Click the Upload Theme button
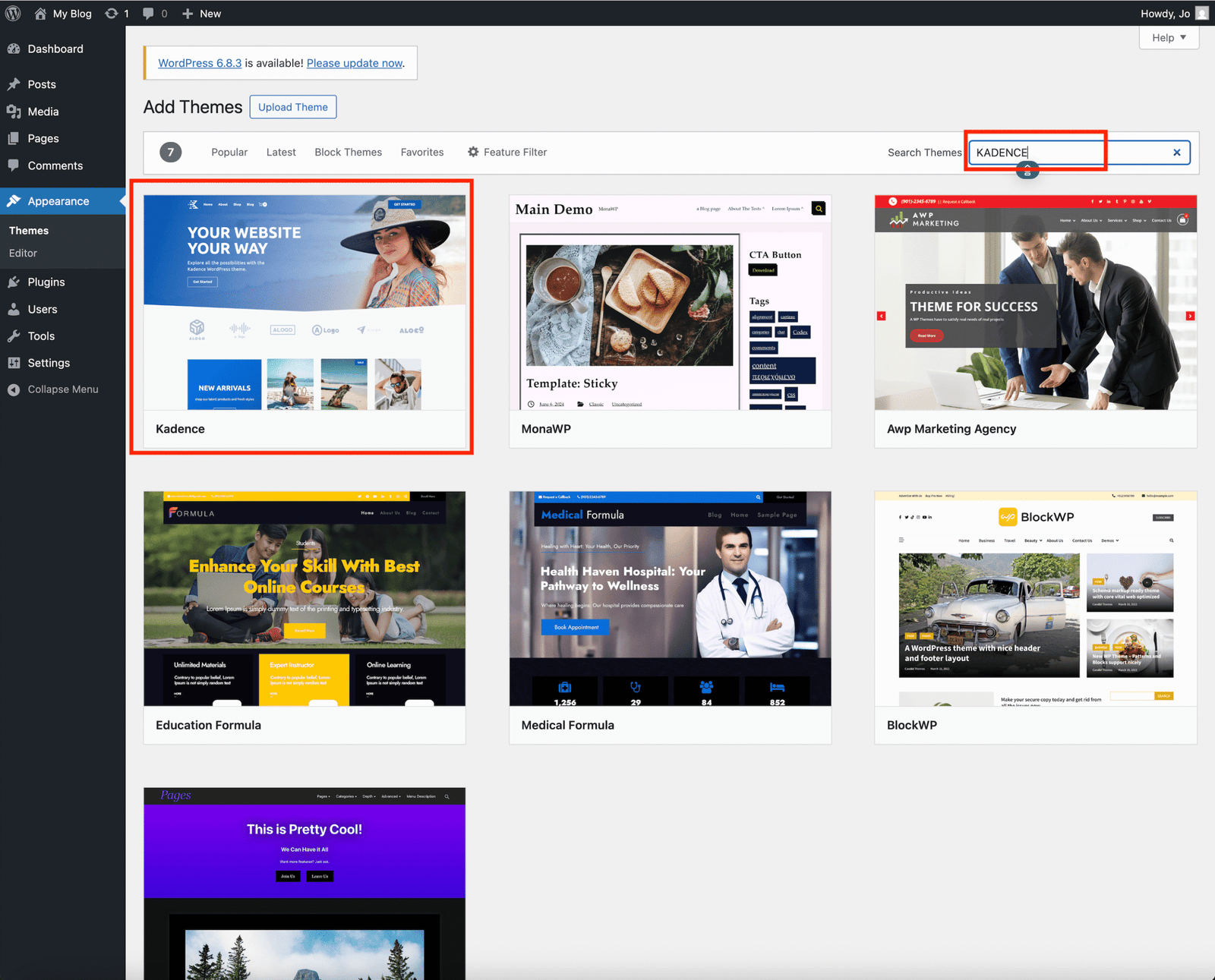 tap(292, 107)
